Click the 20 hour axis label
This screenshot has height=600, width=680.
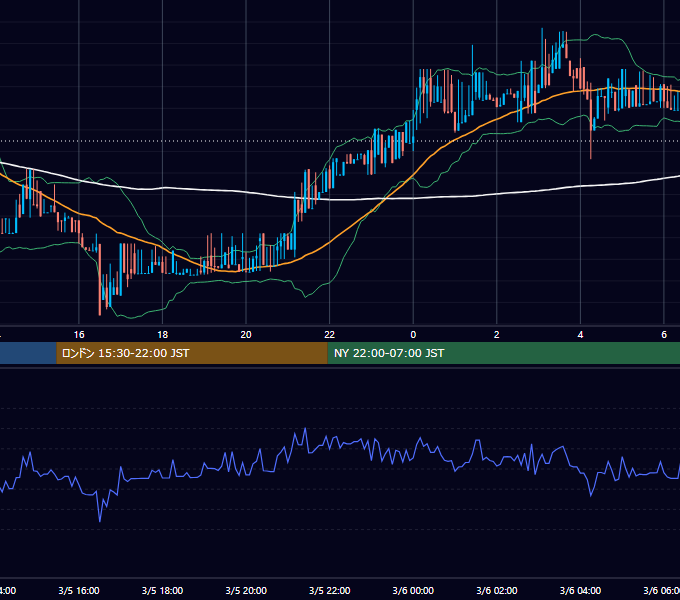click(246, 335)
